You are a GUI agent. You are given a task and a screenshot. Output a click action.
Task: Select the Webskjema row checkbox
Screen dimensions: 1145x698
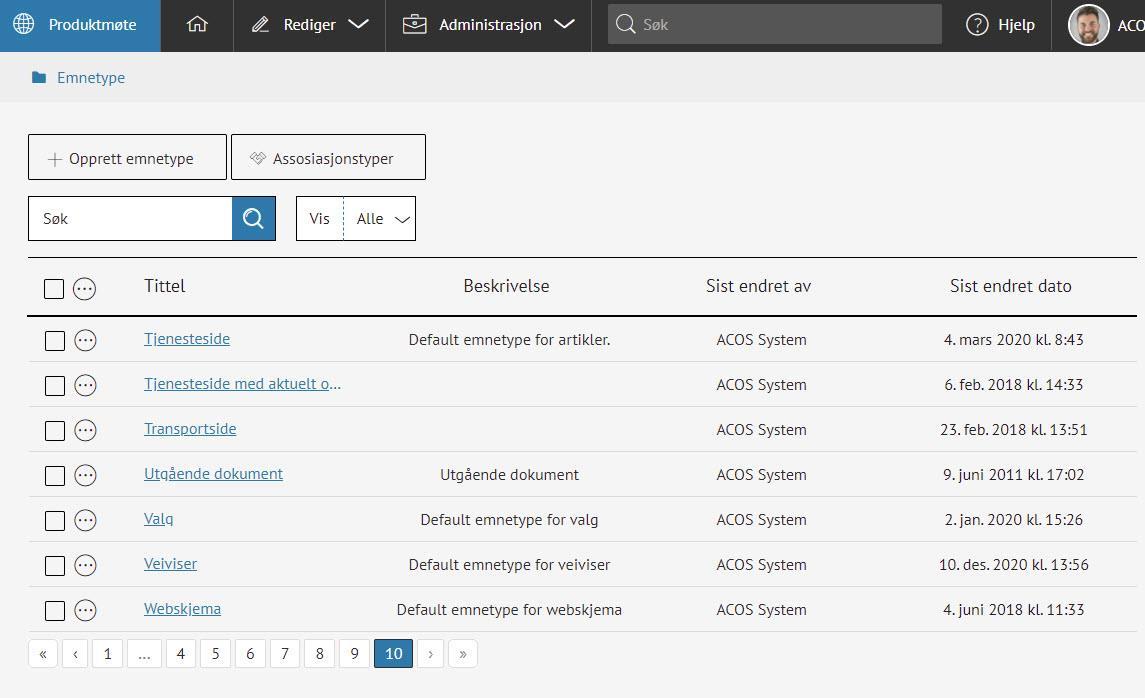tap(55, 610)
